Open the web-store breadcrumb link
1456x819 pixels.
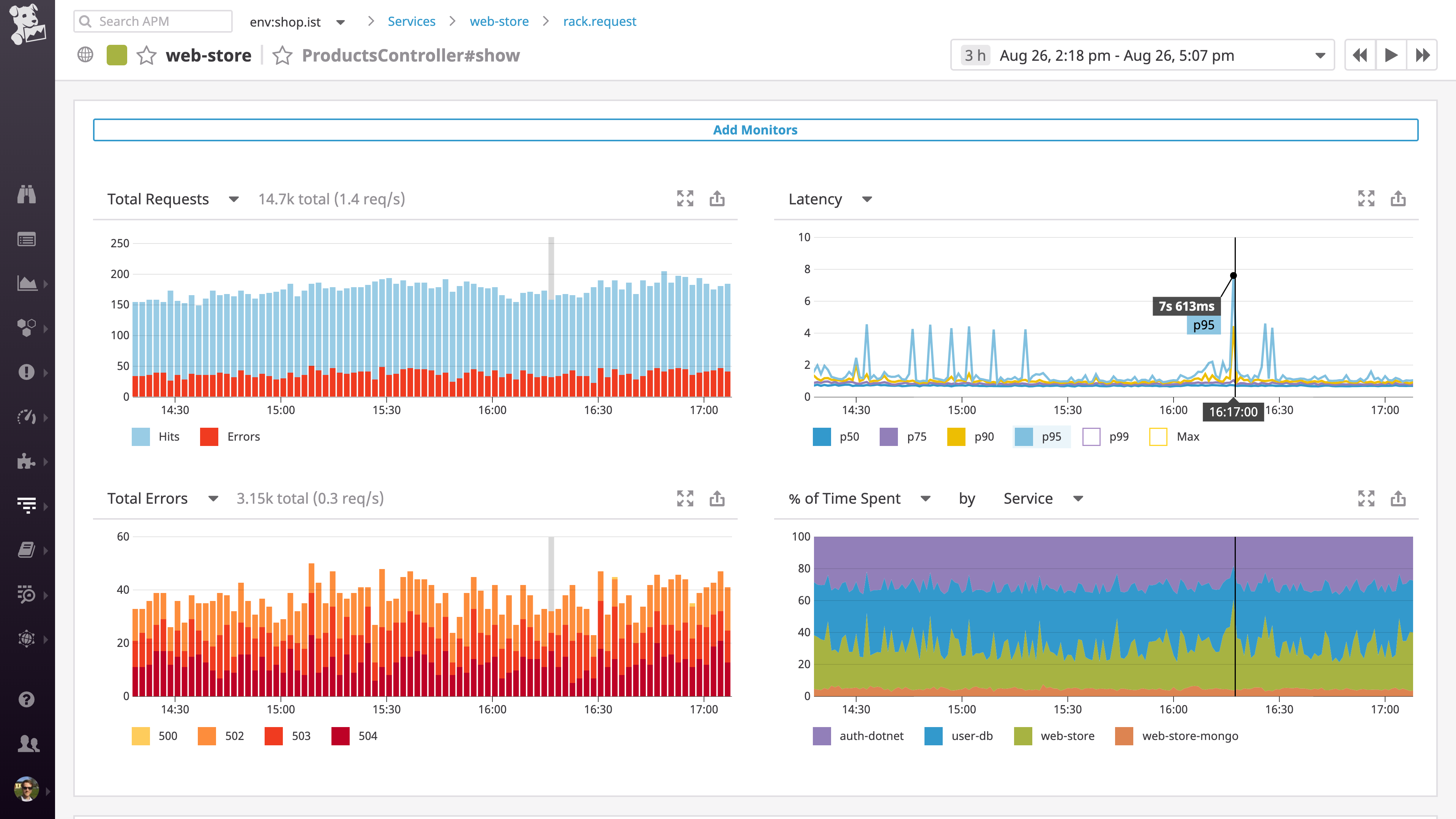[500, 21]
